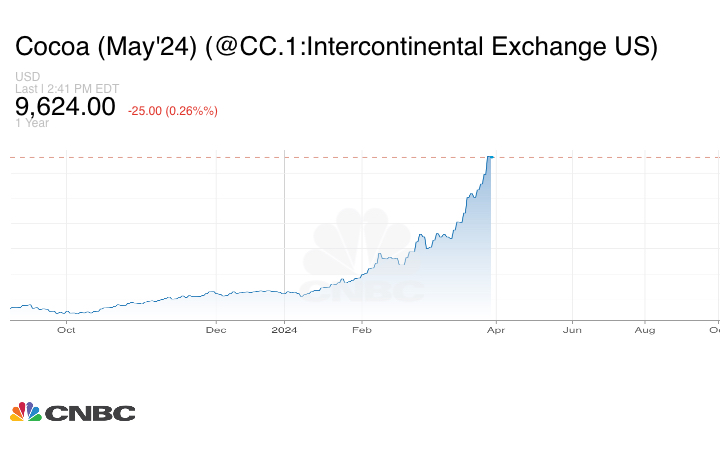Screen dimensions: 720x450
Task: Click the CNBC peacock logo at bottom left
Action: (26, 412)
